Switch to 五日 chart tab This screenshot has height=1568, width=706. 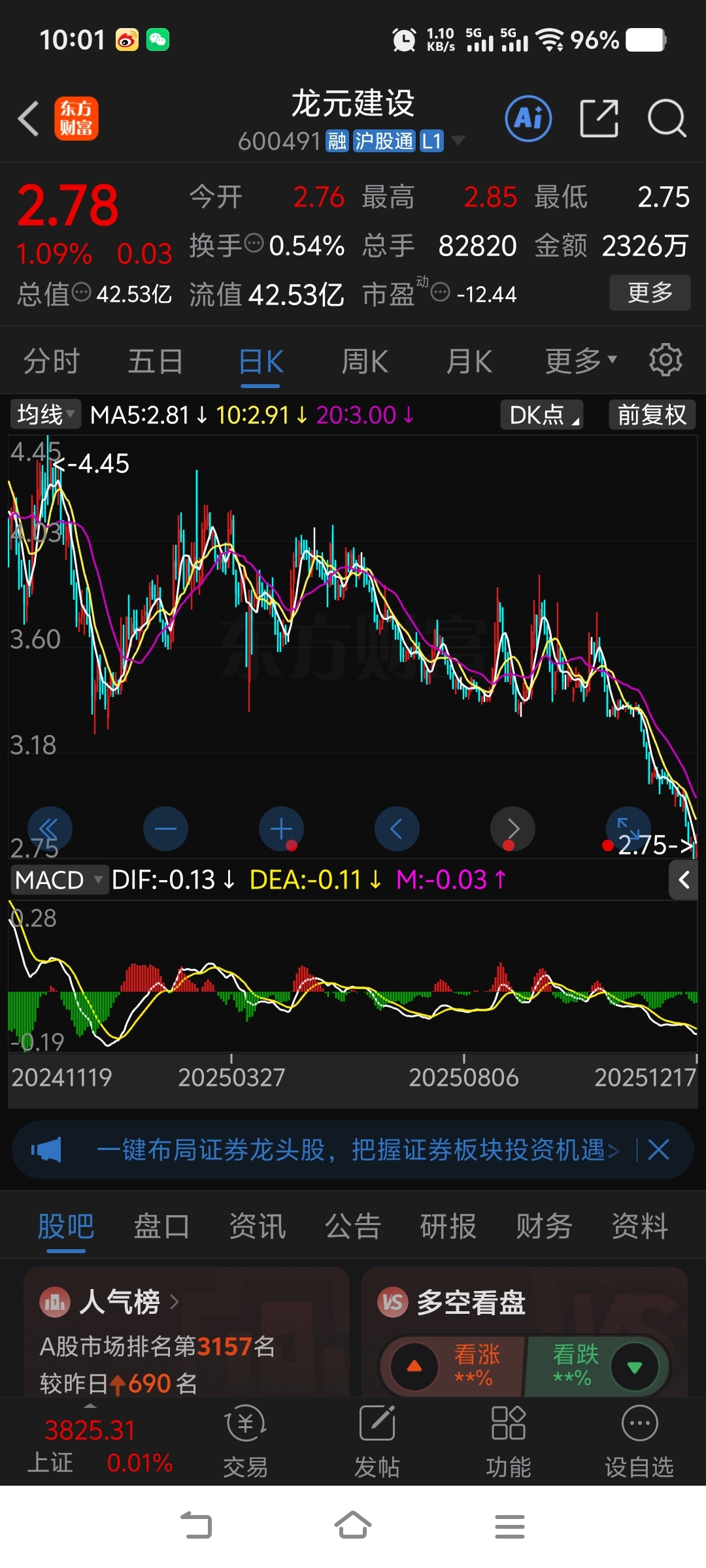pyautogui.click(x=156, y=361)
